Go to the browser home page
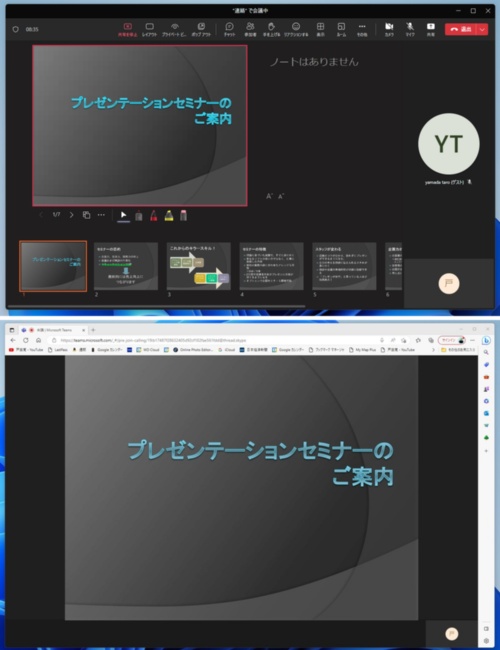The height and width of the screenshot is (650, 500). tap(39, 340)
